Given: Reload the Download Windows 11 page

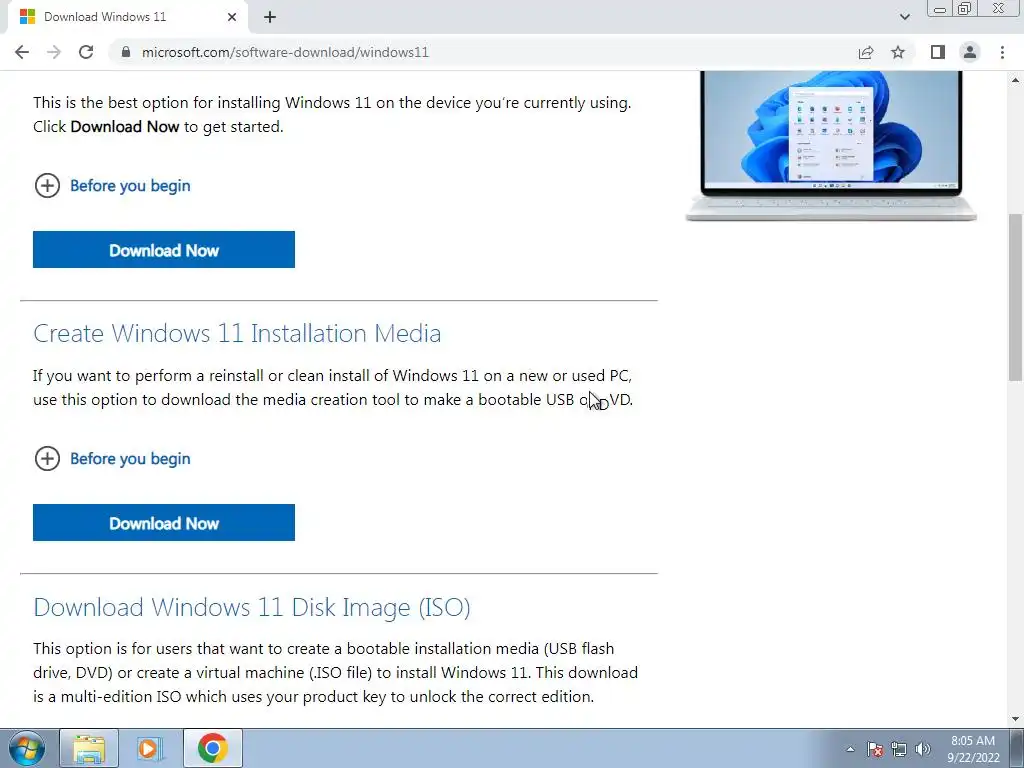Looking at the screenshot, I should (86, 52).
